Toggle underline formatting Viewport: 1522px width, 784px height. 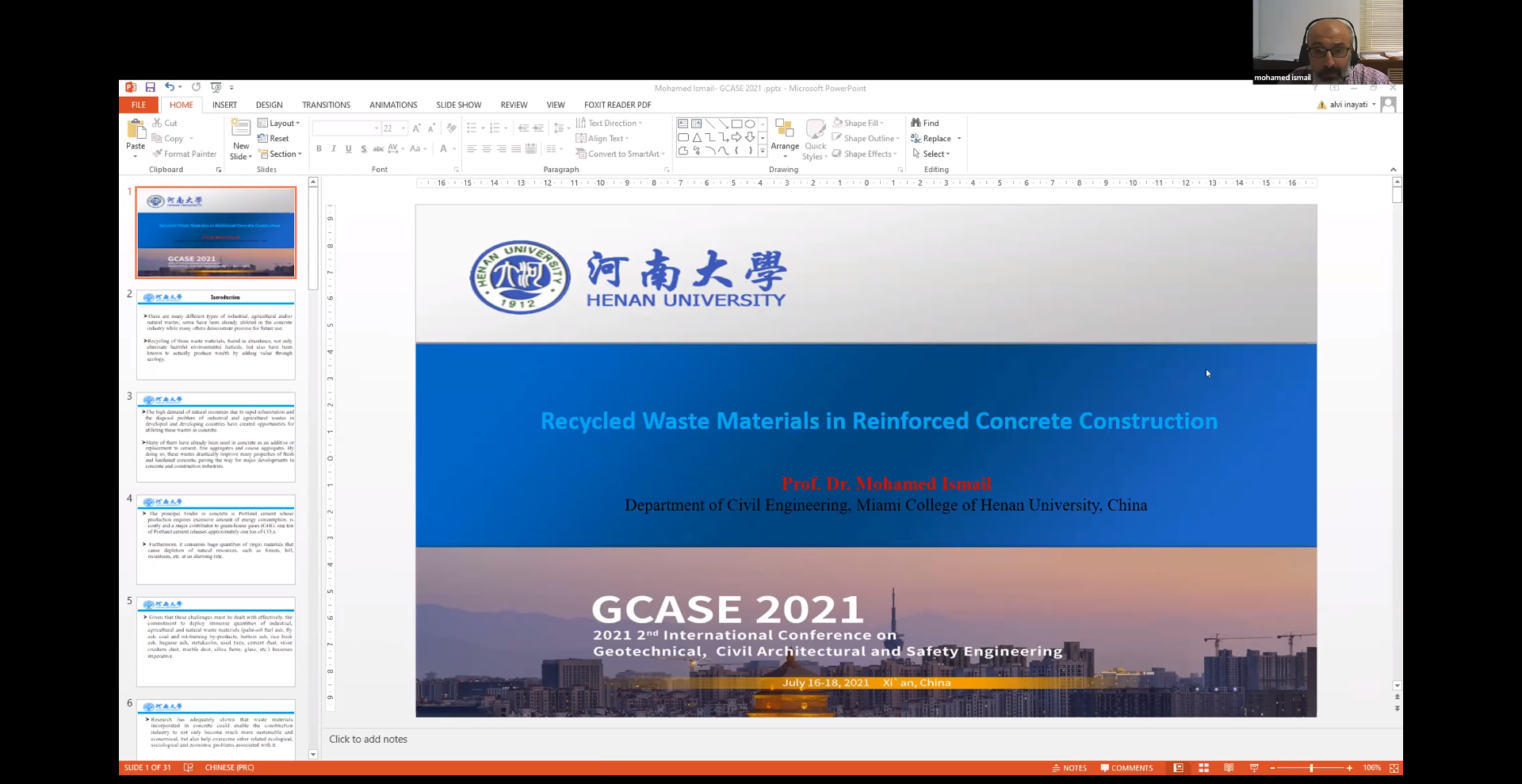(x=349, y=148)
